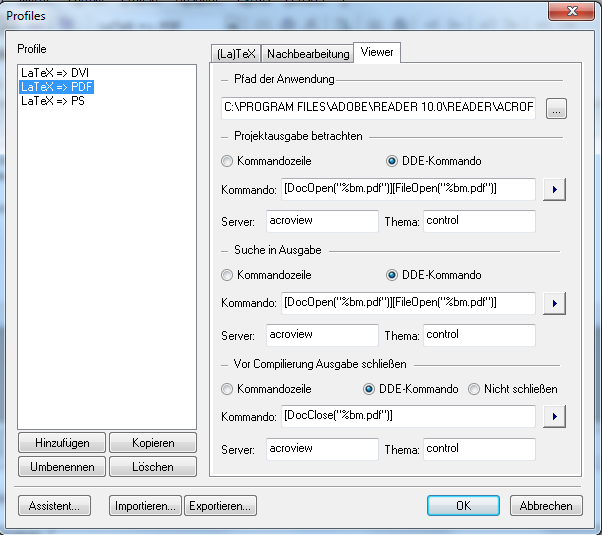602x535 pixels.
Task: Cancel with the Abbrechen button
Action: coord(546,506)
